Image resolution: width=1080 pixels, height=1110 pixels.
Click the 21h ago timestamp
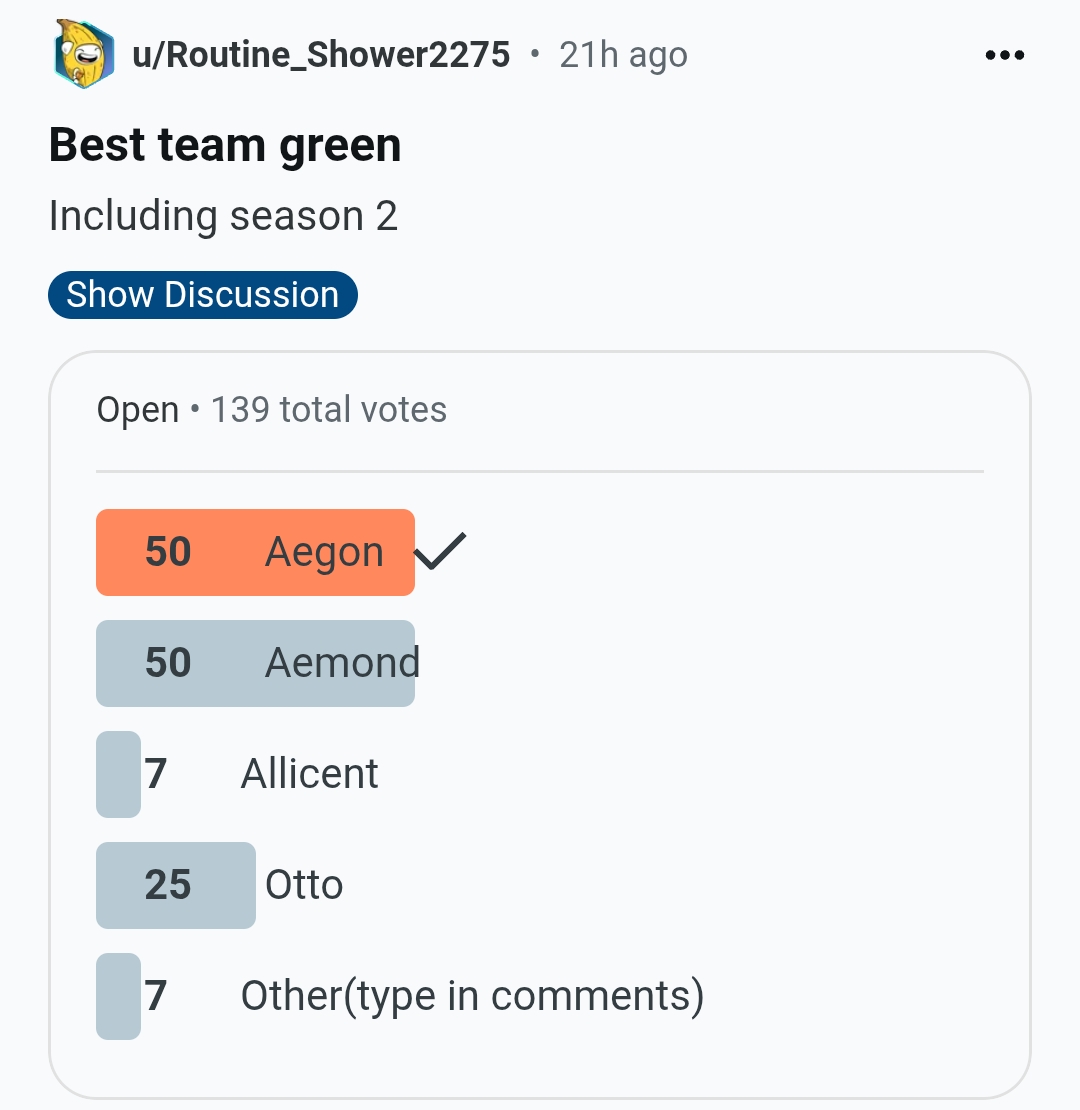pos(623,55)
